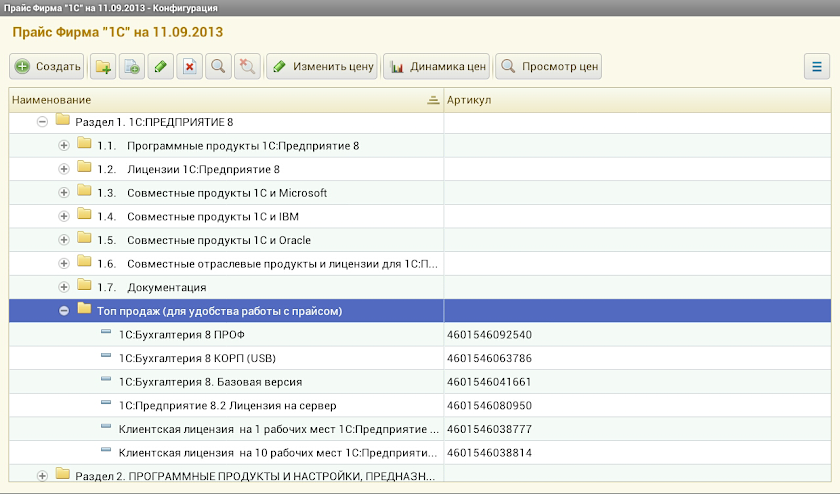The height and width of the screenshot is (494, 840).
Task: Click folder icon of Раздел 1 row
Action: 63,120
